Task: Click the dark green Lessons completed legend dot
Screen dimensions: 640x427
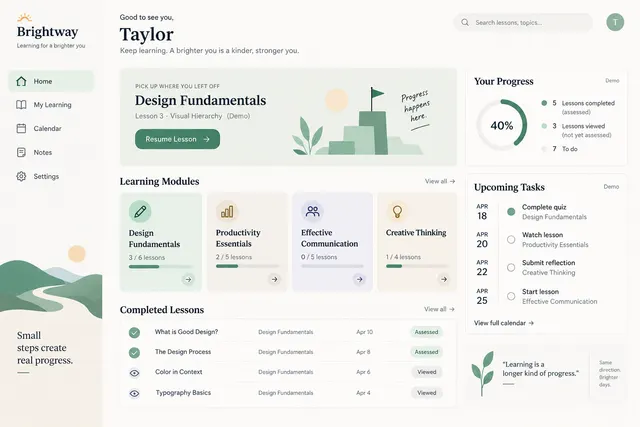Action: click(544, 103)
